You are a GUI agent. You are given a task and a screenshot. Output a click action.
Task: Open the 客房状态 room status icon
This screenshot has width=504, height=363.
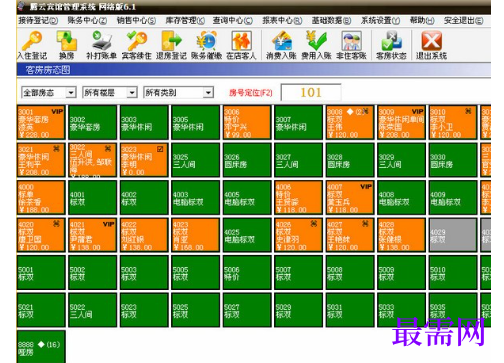click(391, 45)
